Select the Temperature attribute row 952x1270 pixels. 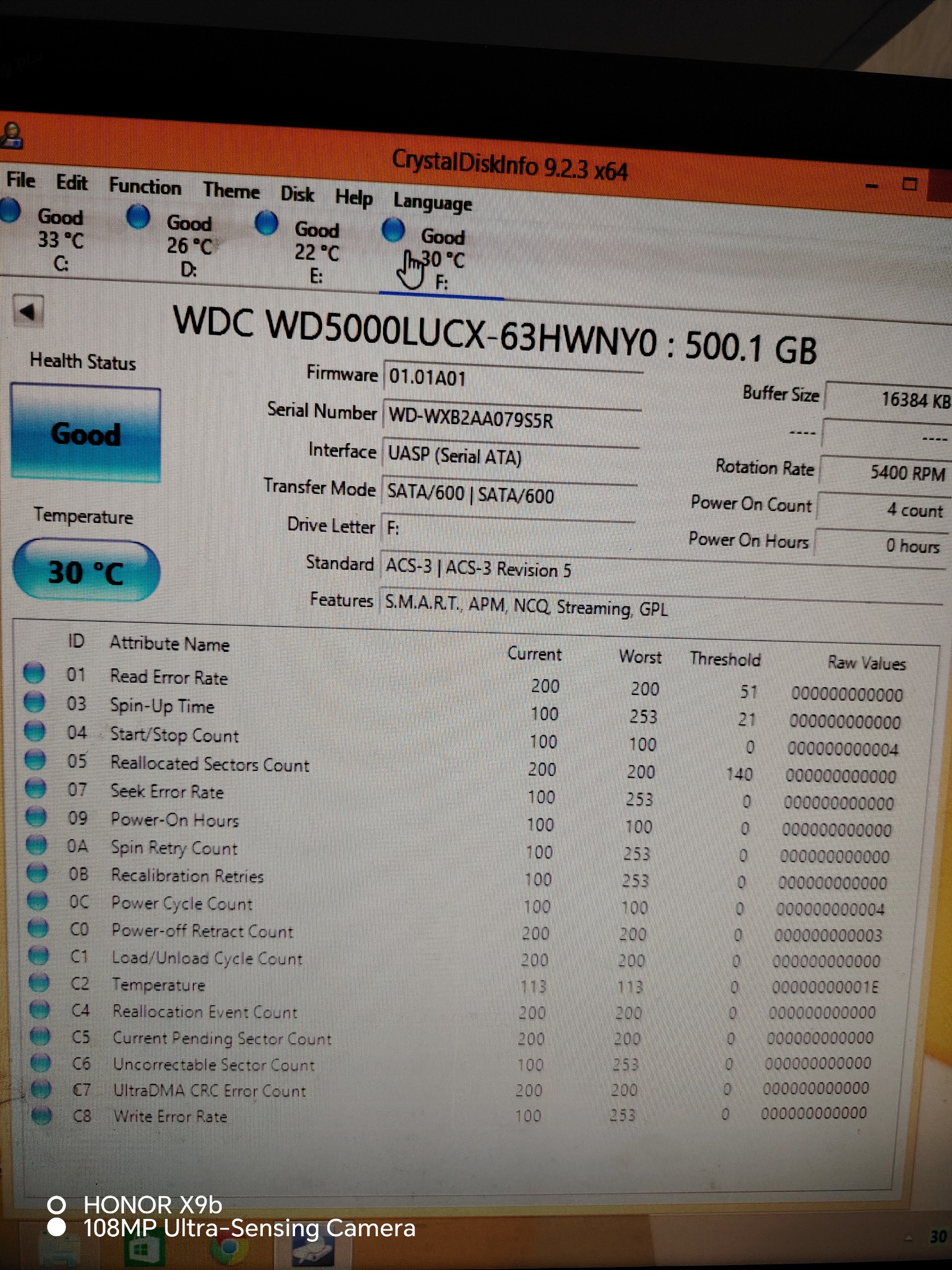pos(158,985)
